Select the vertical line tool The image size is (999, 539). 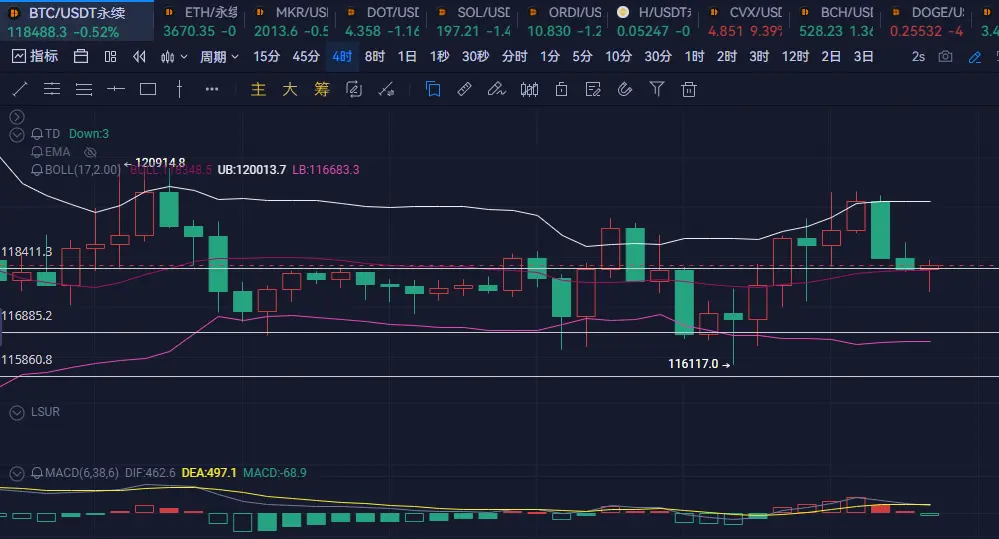pyautogui.click(x=180, y=89)
